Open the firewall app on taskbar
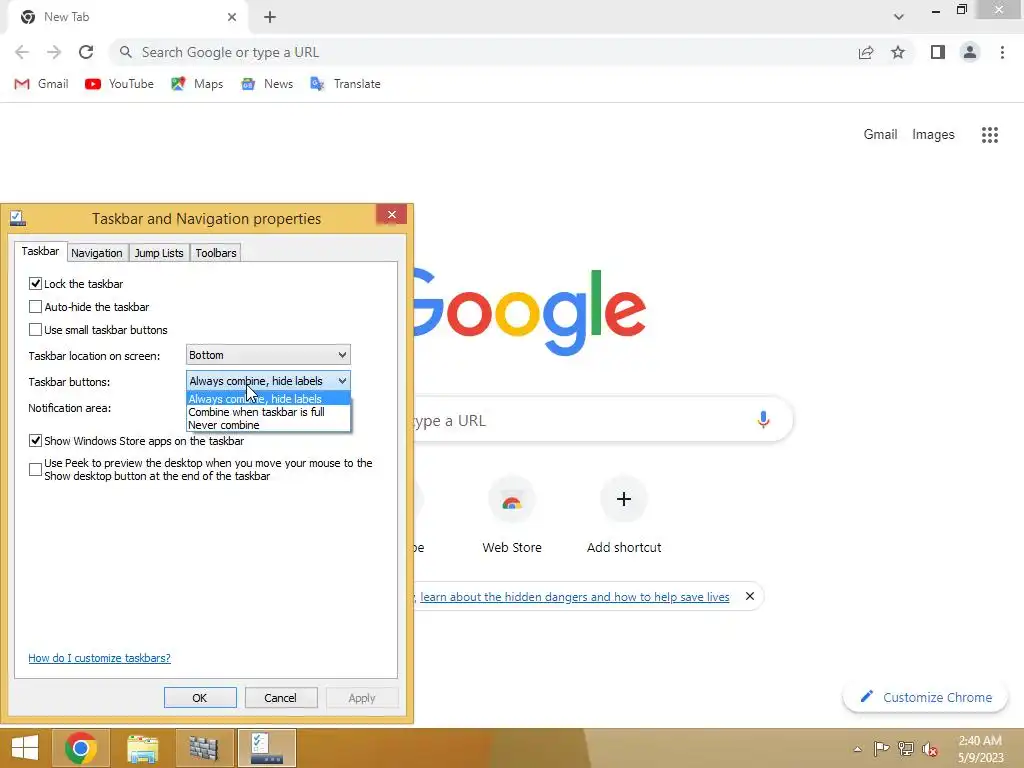The image size is (1024, 768). pyautogui.click(x=204, y=748)
